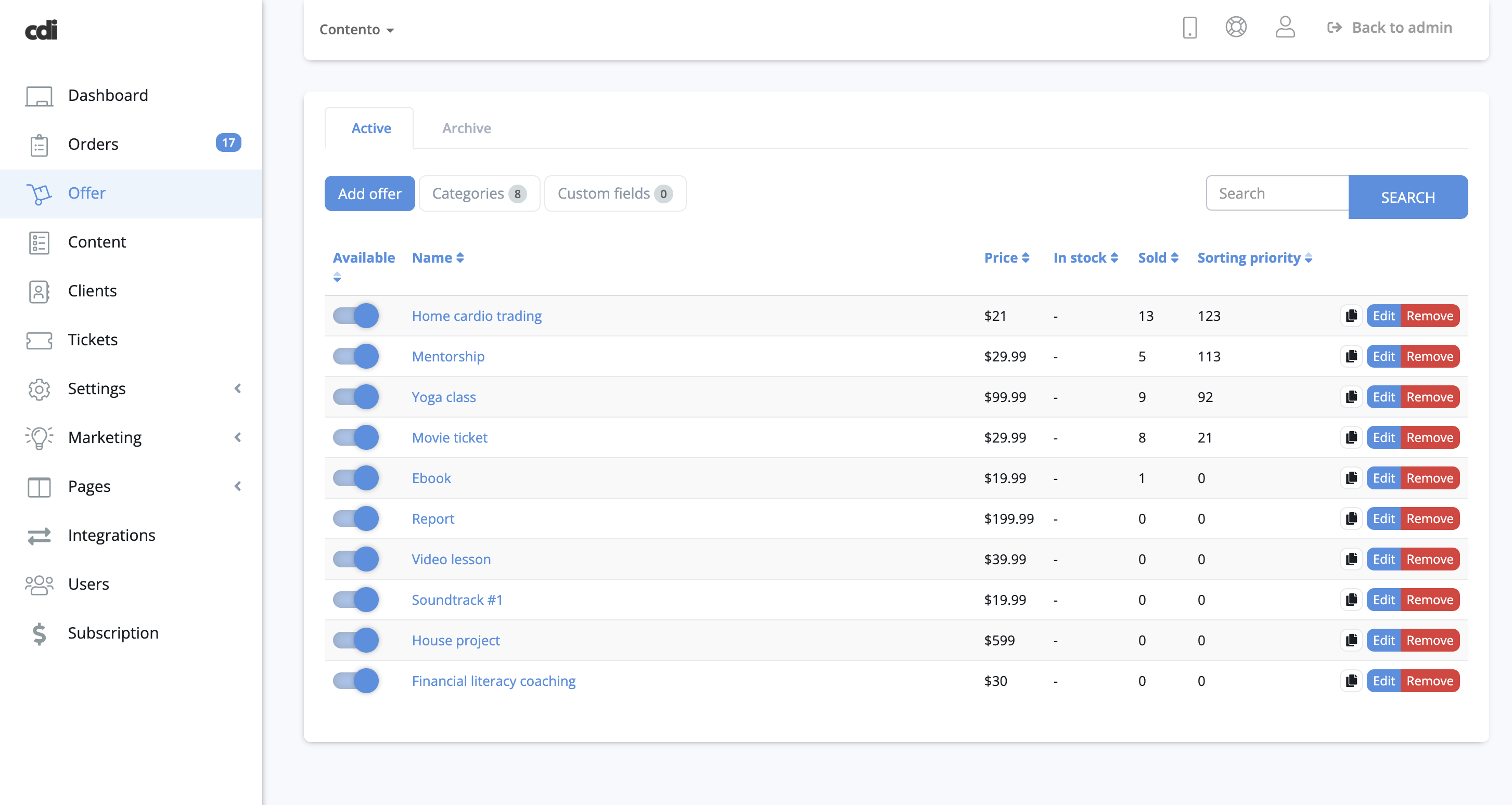Click copy icon for Ebook row
The height and width of the screenshot is (805, 1512).
(x=1351, y=478)
